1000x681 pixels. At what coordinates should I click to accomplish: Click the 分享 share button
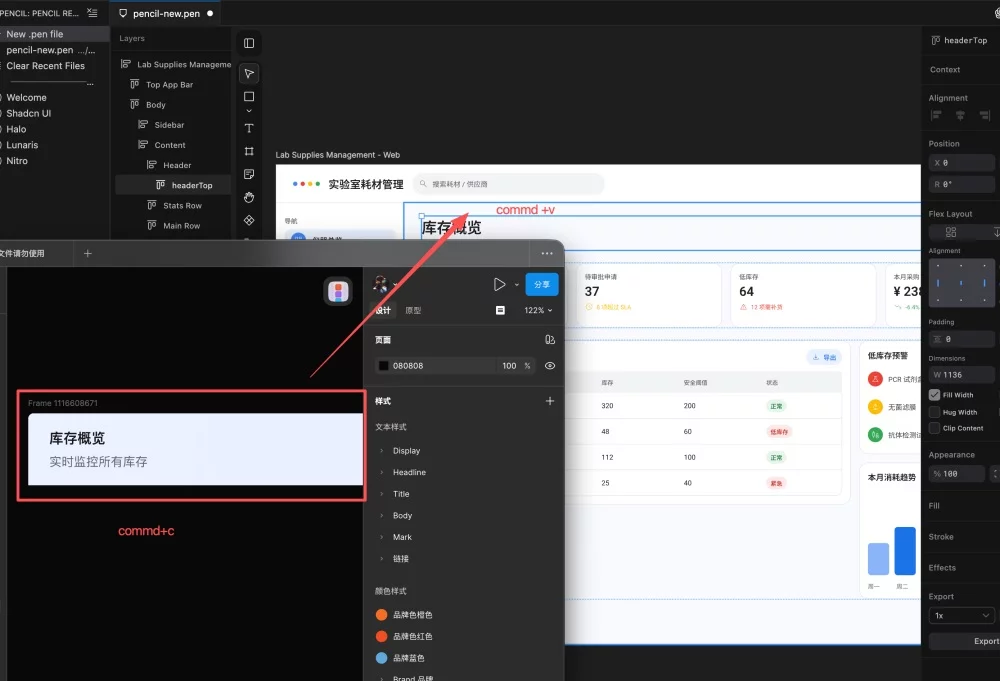point(542,284)
